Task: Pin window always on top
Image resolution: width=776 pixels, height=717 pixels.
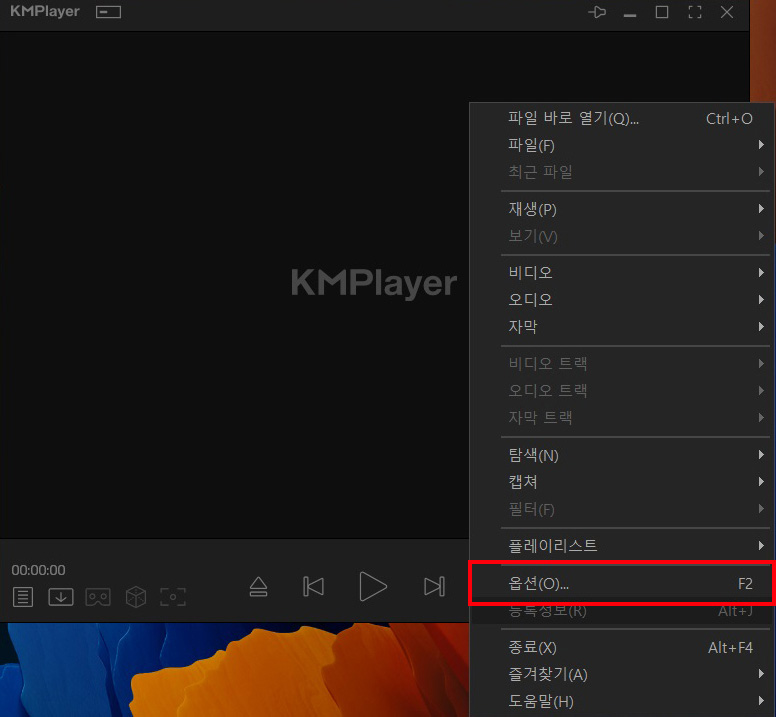Action: [x=597, y=12]
